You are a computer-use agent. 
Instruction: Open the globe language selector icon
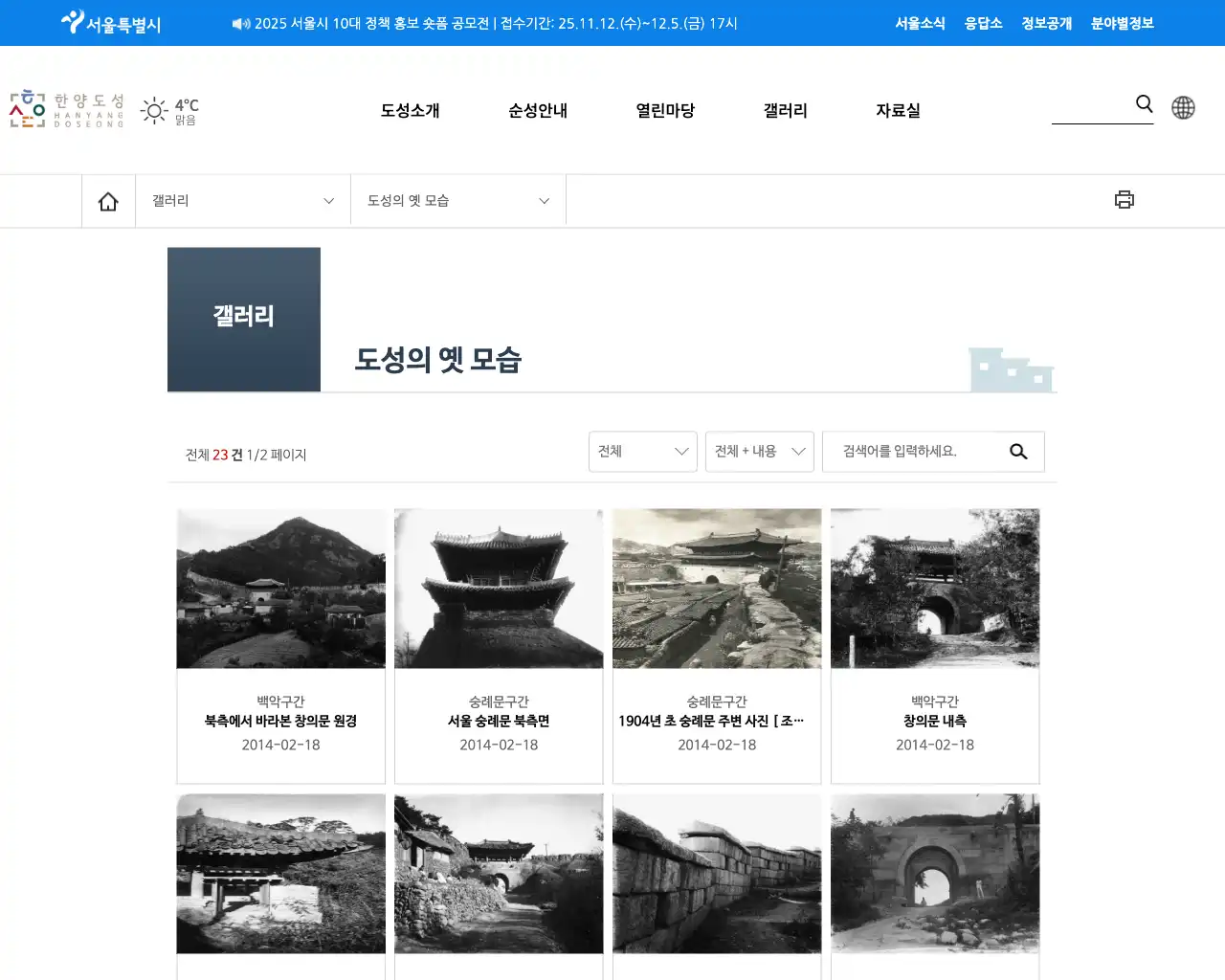coord(1183,107)
